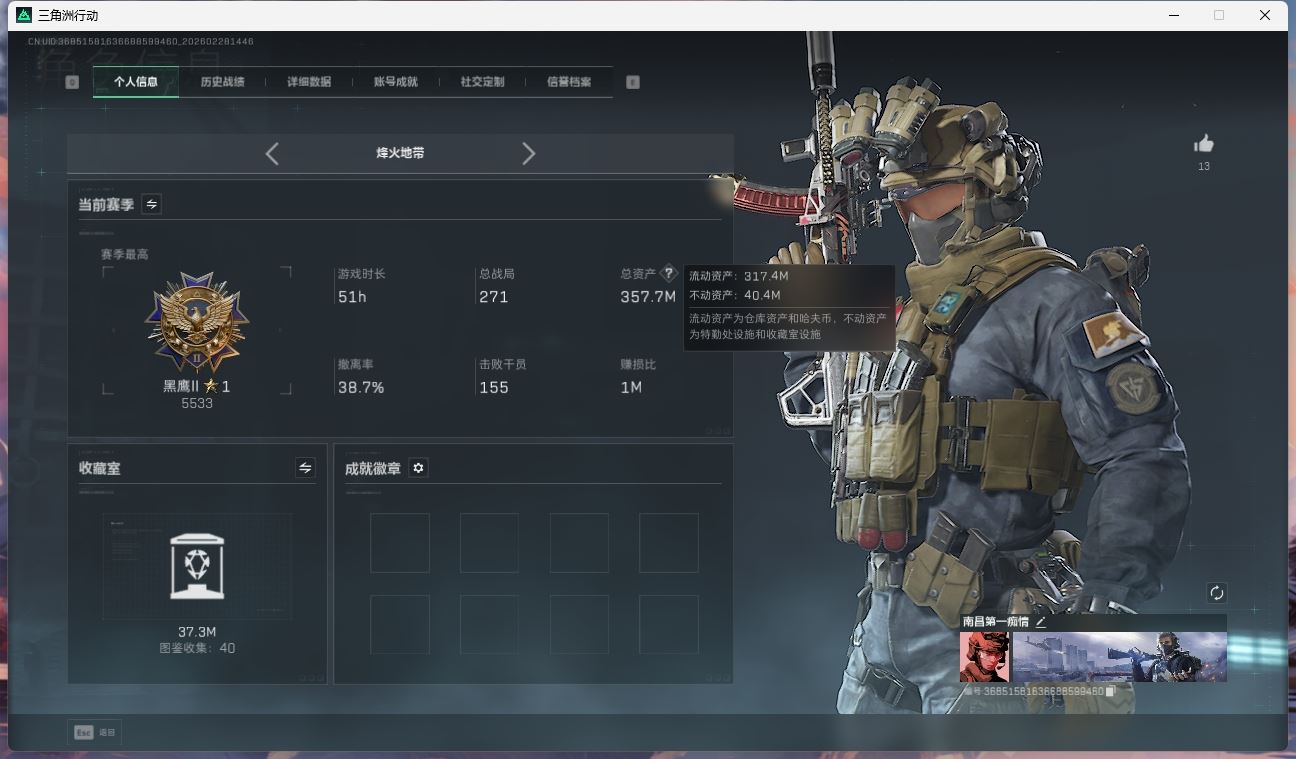The width and height of the screenshot is (1296, 759).
Task: Go to previous game mode with left arrow
Action: click(x=272, y=153)
